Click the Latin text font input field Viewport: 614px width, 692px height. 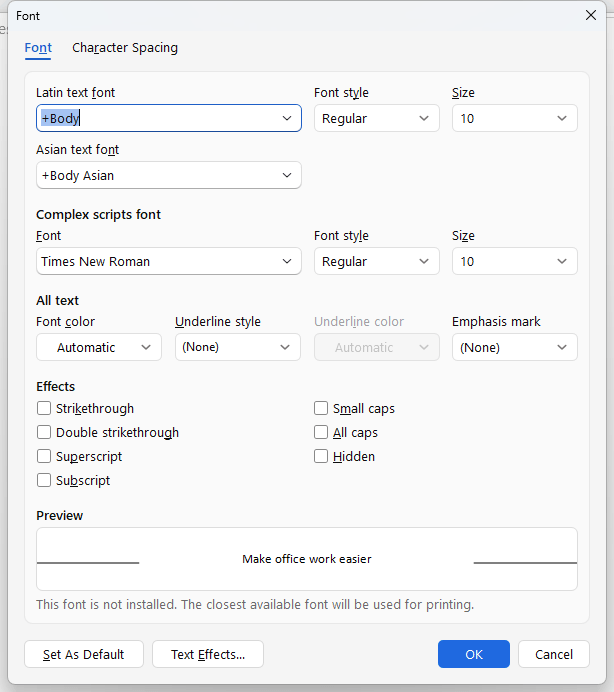click(155, 118)
